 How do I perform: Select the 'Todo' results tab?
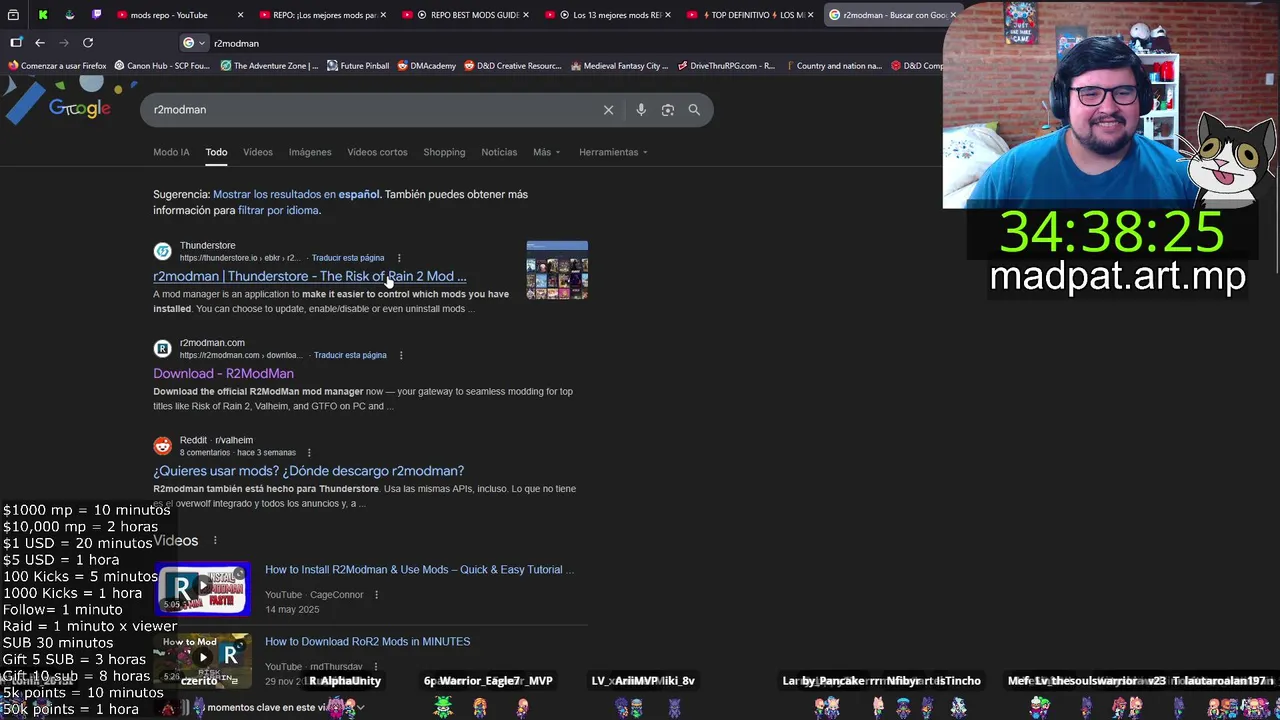(216, 152)
